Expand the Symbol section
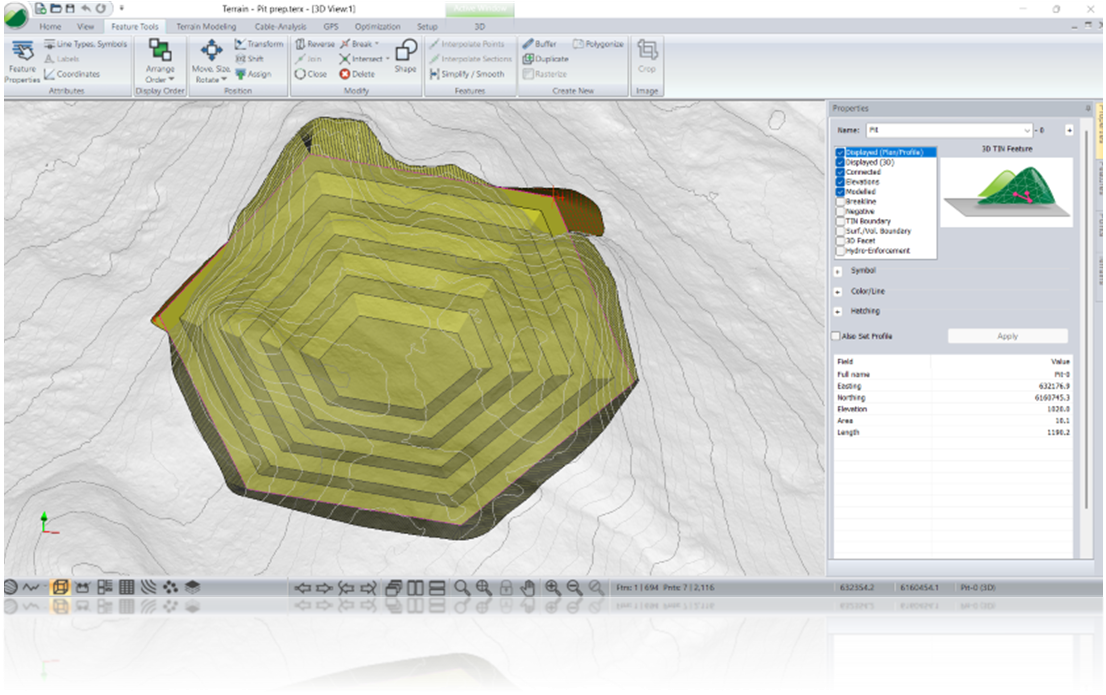The width and height of the screenshot is (1106, 695). click(837, 270)
